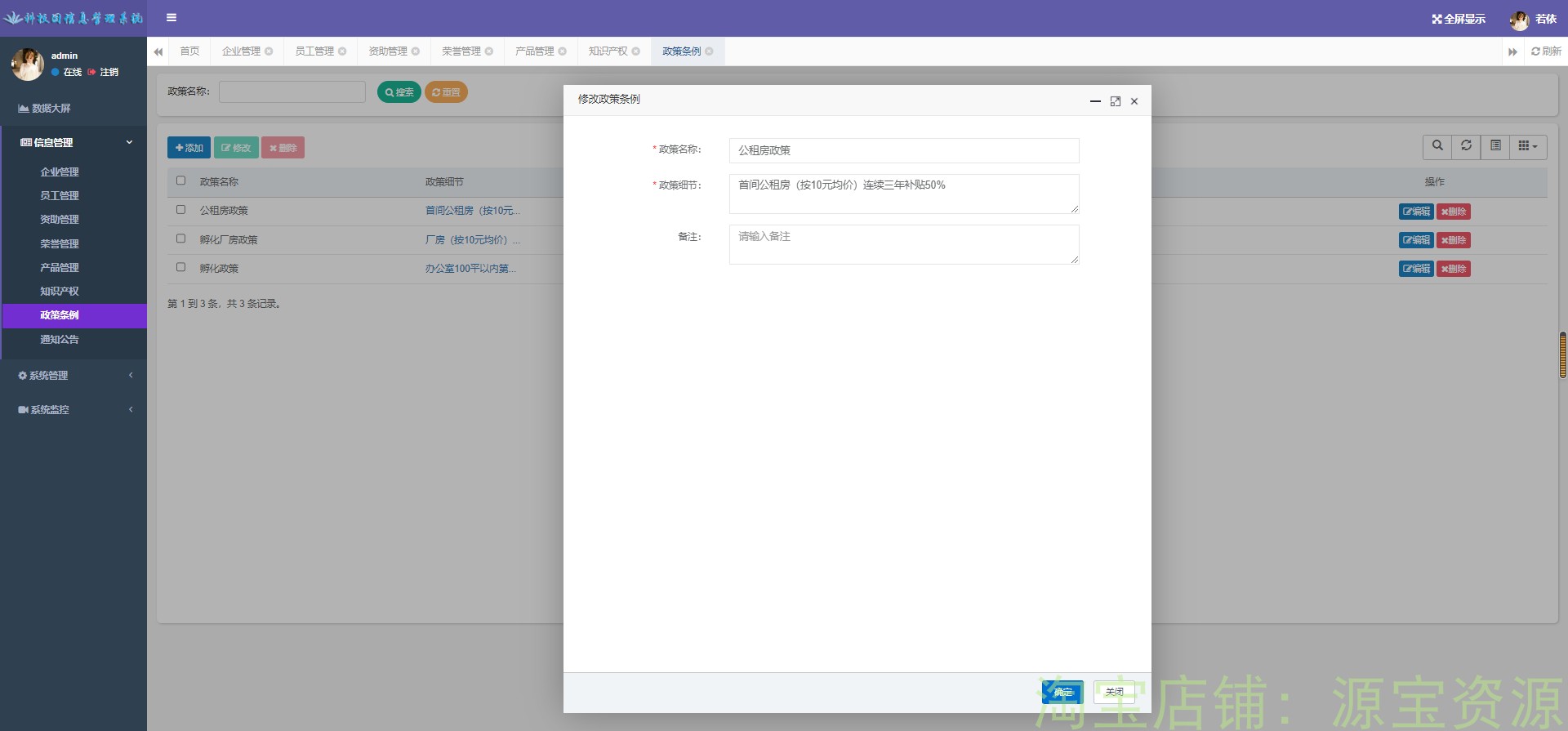Viewport: 1568px width, 731px height.
Task: Close the 企业管理 tab via its x icon
Action: point(269,51)
